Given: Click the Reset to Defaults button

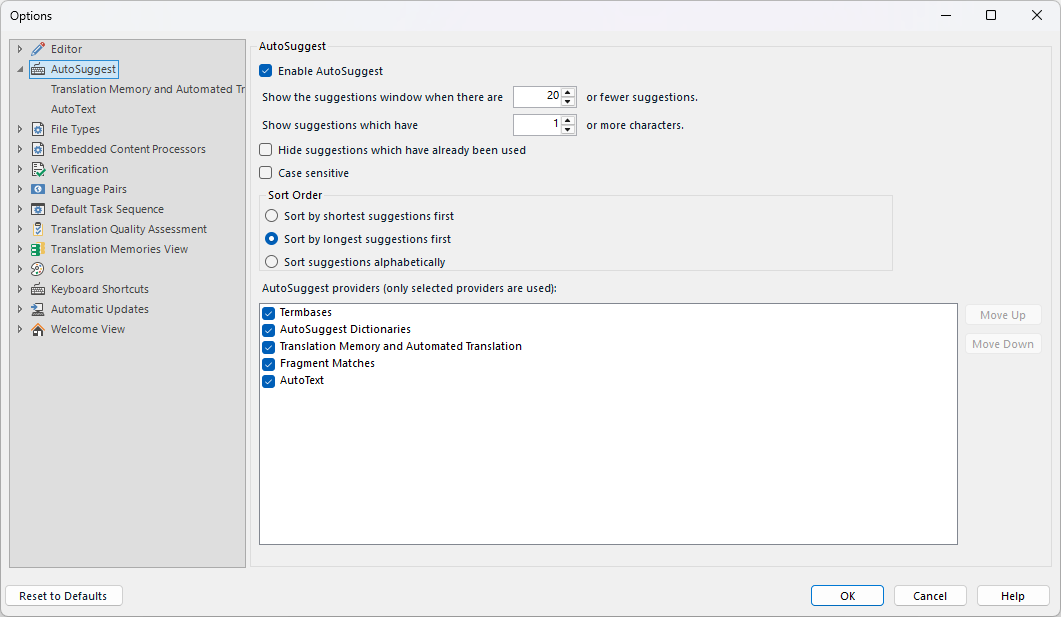Looking at the screenshot, I should tap(63, 595).
